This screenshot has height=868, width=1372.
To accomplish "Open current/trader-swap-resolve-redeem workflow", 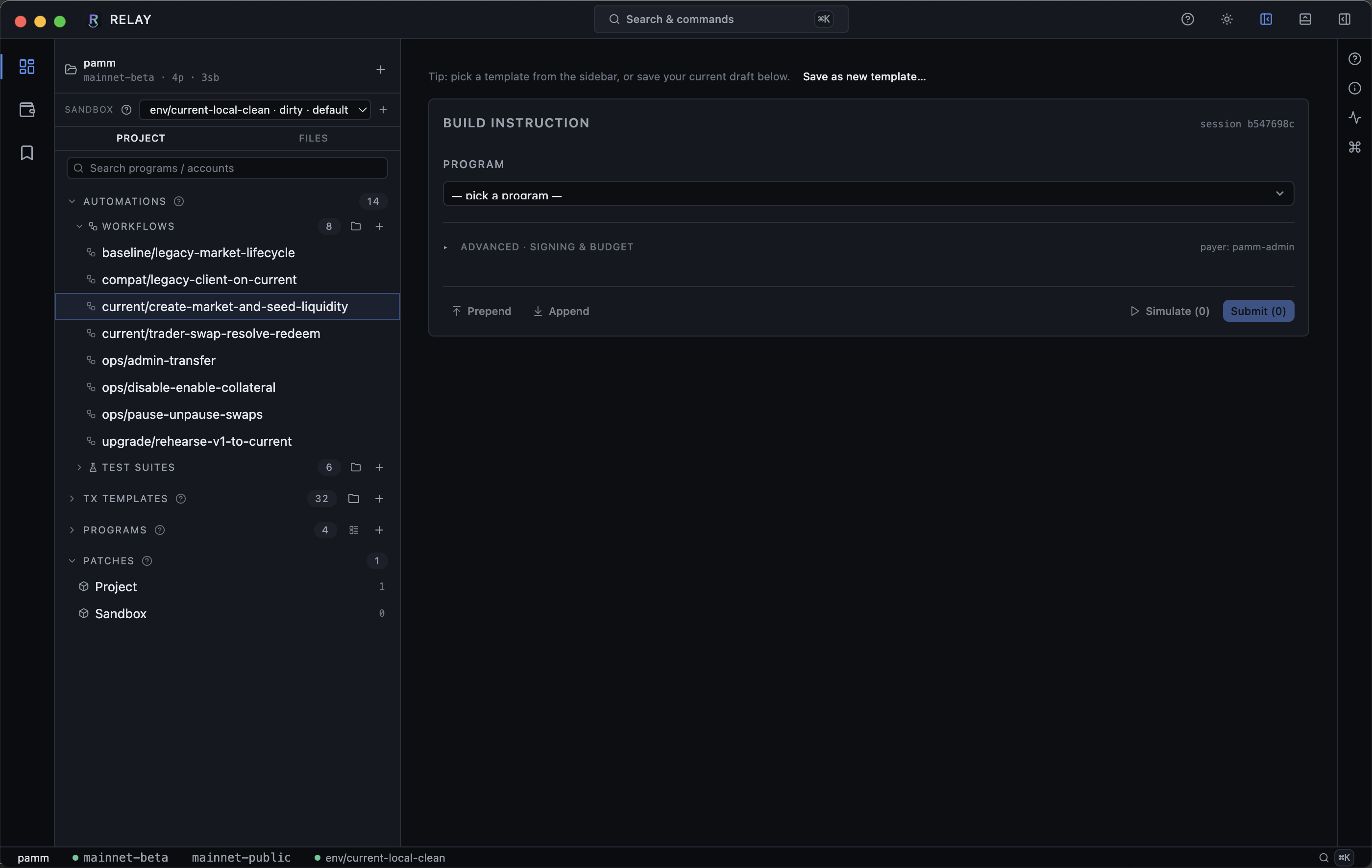I will (227, 334).
